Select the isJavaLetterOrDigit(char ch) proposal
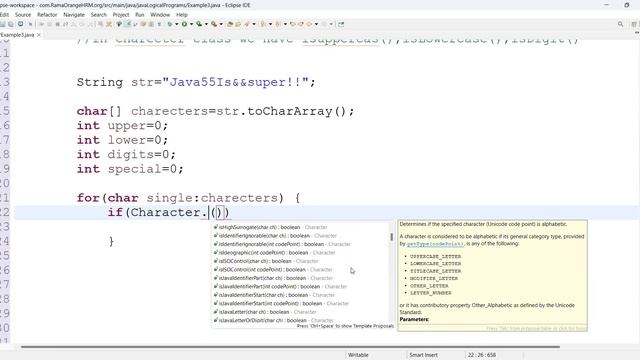Screen dimensions: 640x360 301,320
